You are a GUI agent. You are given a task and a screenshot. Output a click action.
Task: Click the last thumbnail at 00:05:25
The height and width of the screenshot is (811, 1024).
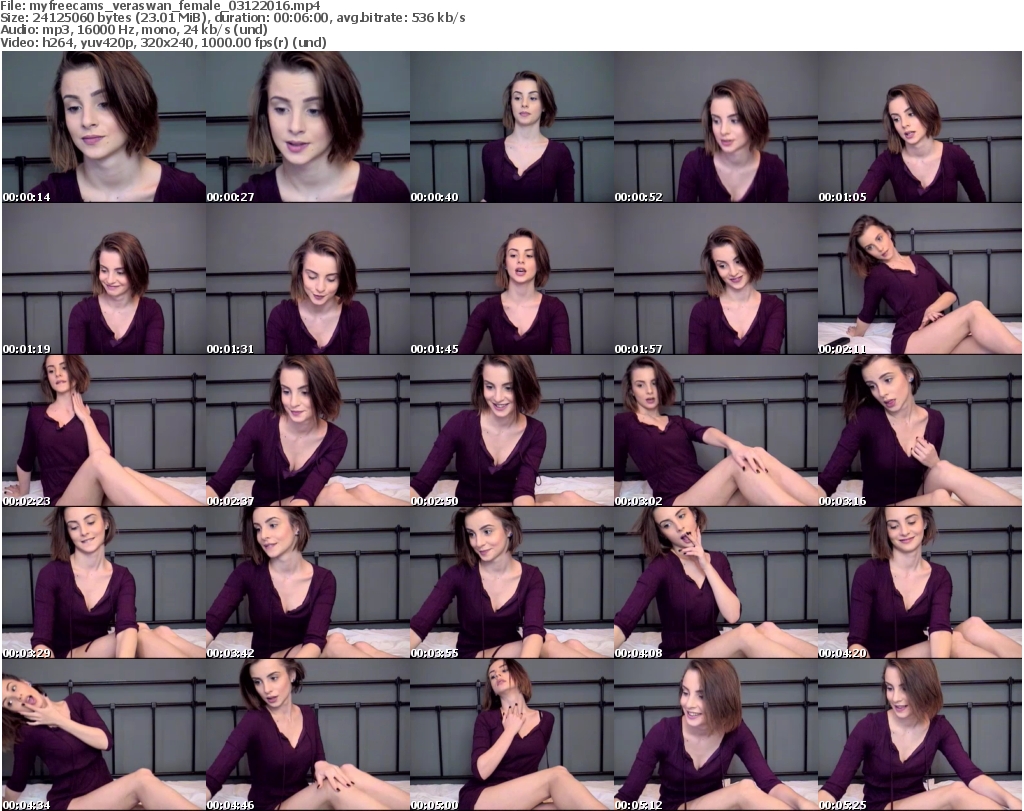tap(919, 734)
